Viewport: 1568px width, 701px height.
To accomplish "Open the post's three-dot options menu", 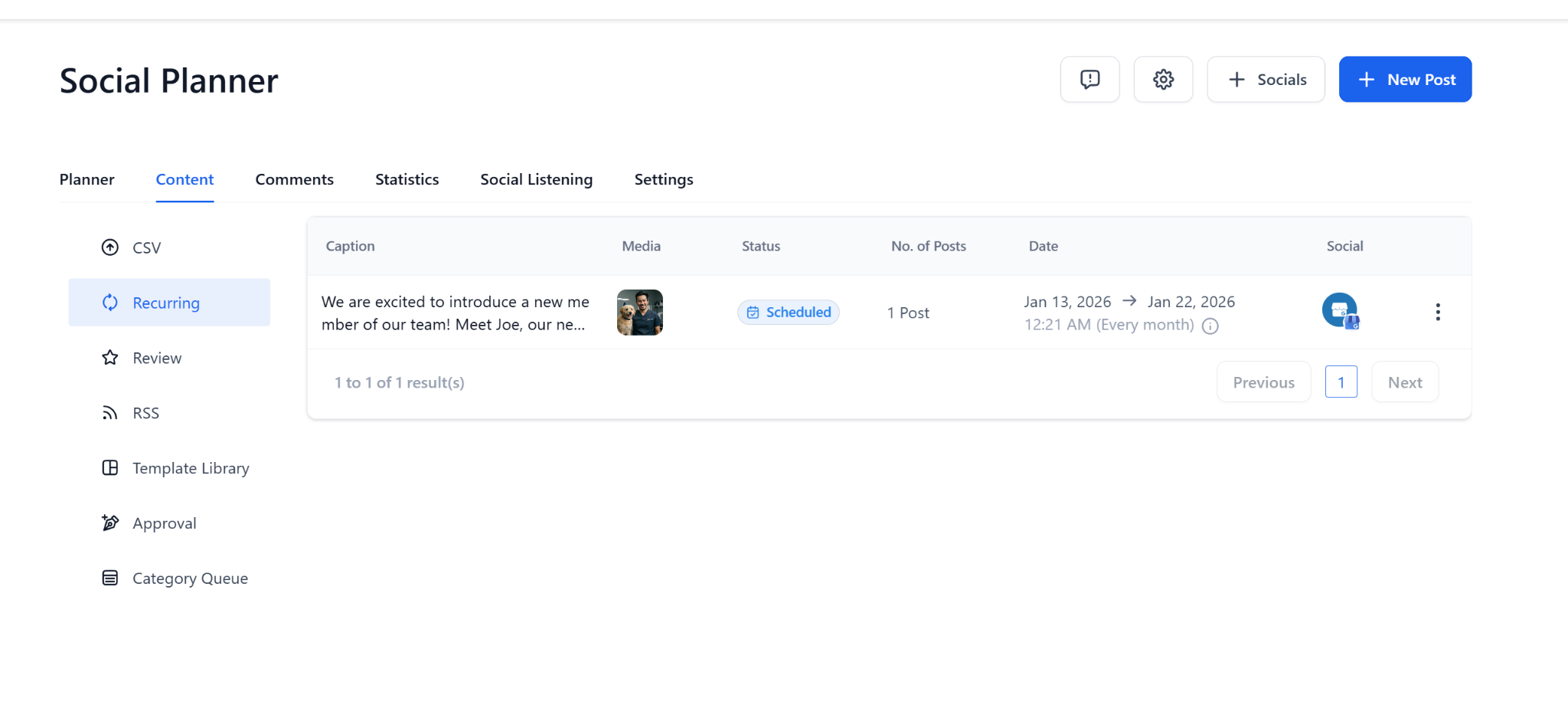I will pos(1438,312).
